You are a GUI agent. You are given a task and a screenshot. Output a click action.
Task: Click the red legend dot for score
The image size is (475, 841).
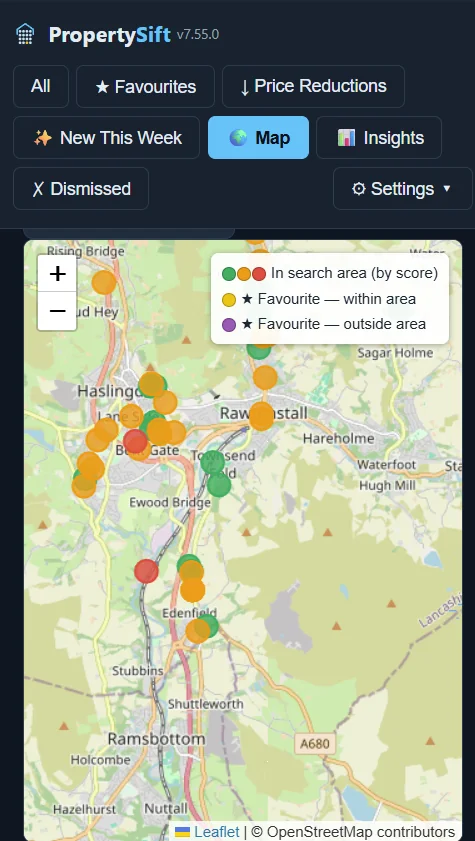coord(259,274)
